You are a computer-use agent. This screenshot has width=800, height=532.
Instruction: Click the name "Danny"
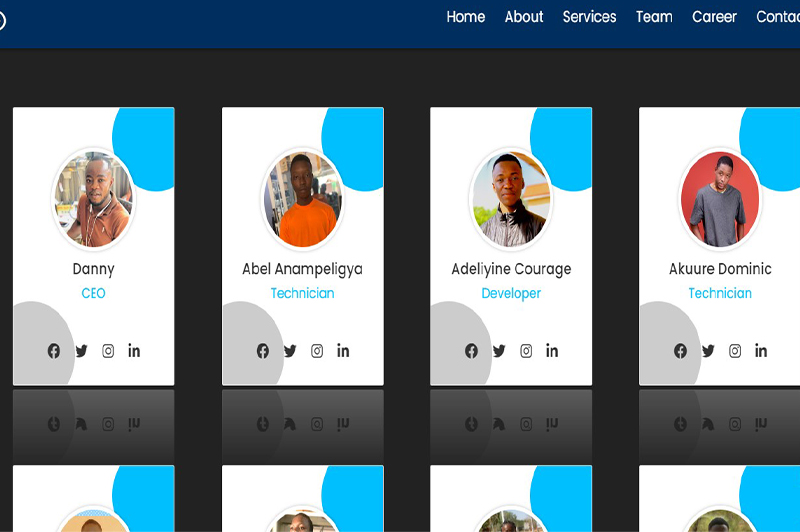[93, 269]
